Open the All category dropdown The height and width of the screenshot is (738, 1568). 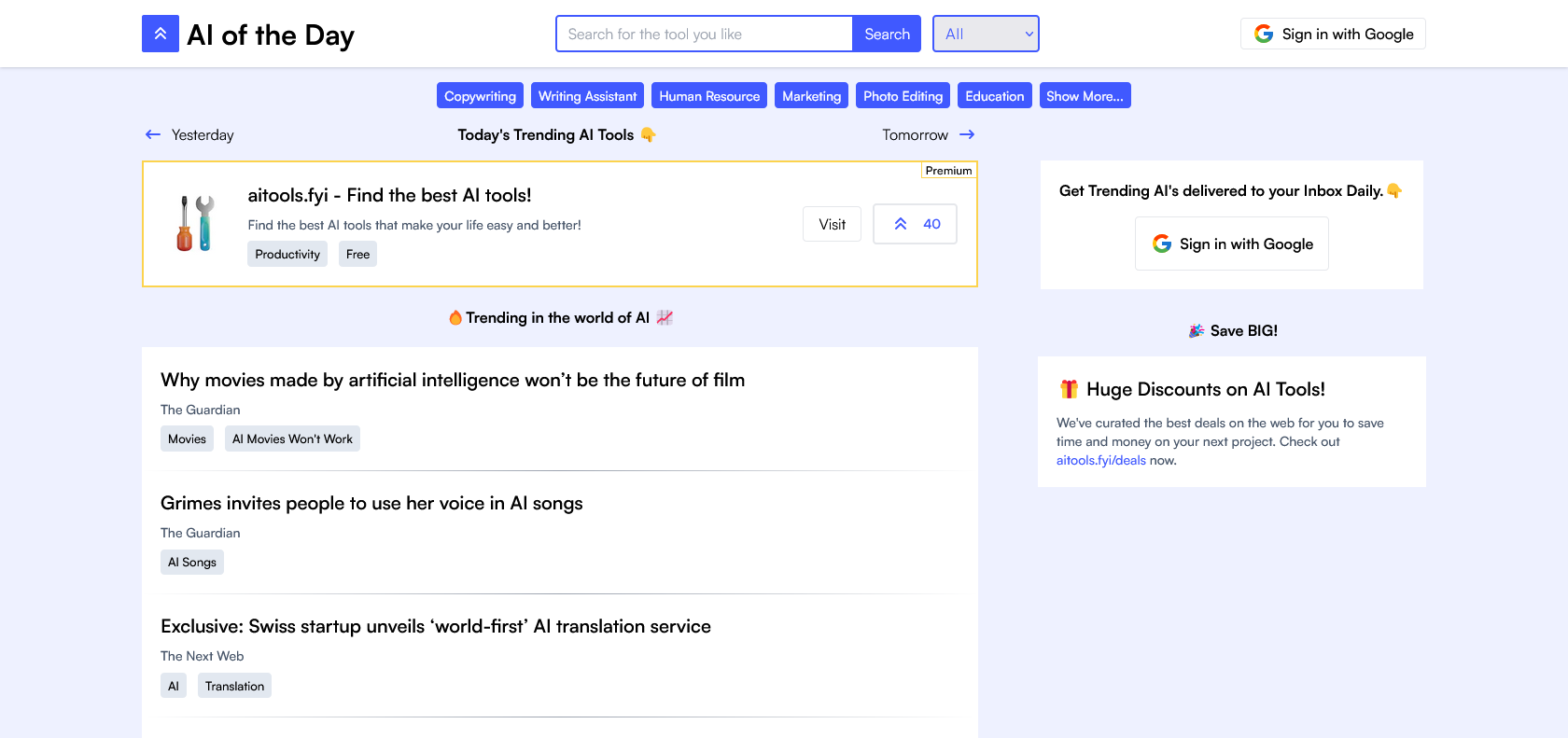coord(986,34)
